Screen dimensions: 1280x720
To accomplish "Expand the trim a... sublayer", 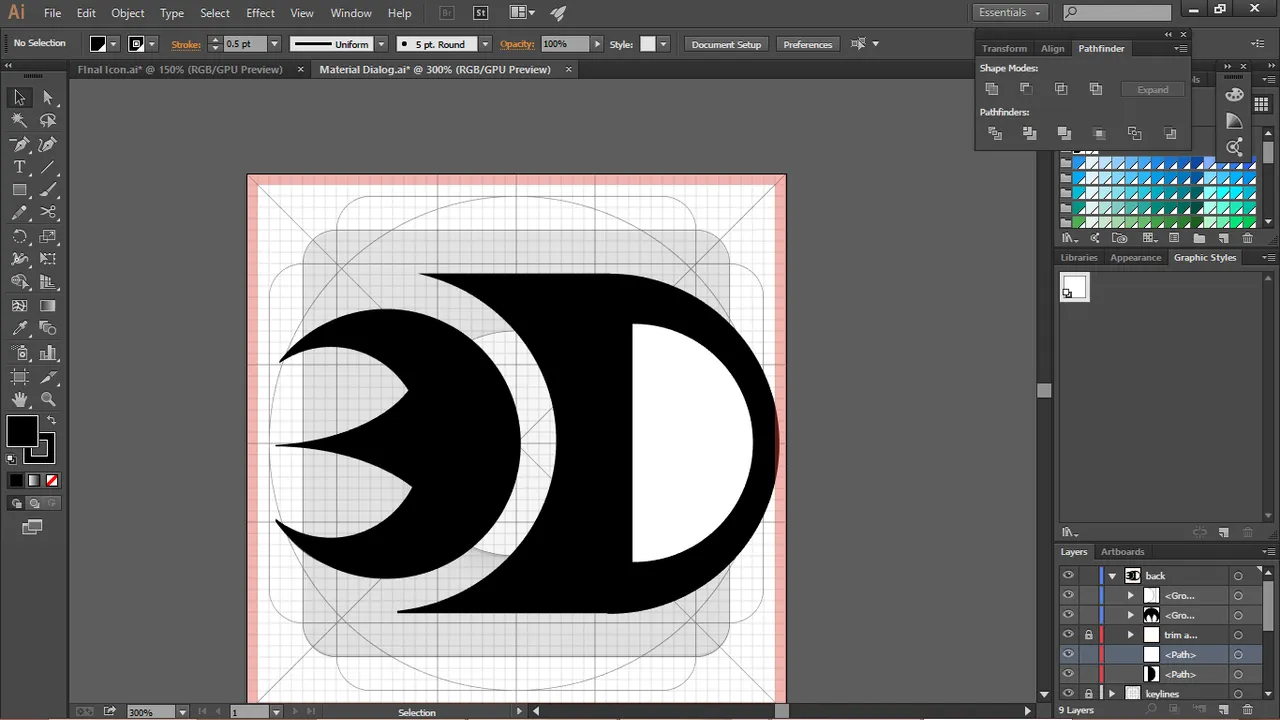I will pyautogui.click(x=1131, y=635).
